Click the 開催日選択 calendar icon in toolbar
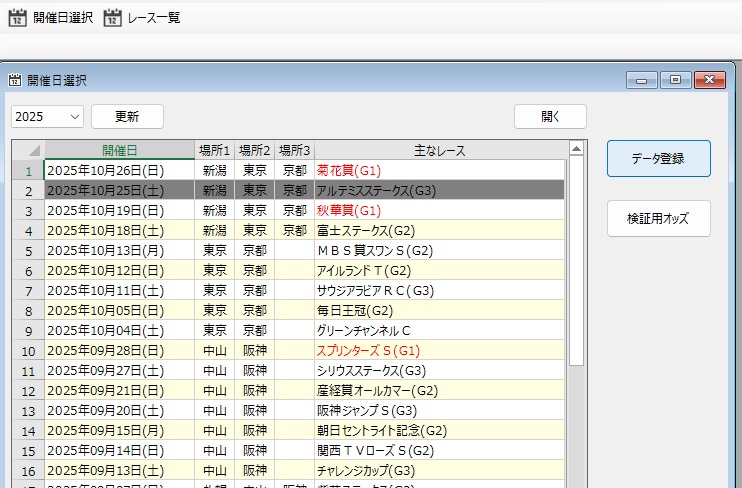Image resolution: width=742 pixels, height=488 pixels. pyautogui.click(x=17, y=17)
